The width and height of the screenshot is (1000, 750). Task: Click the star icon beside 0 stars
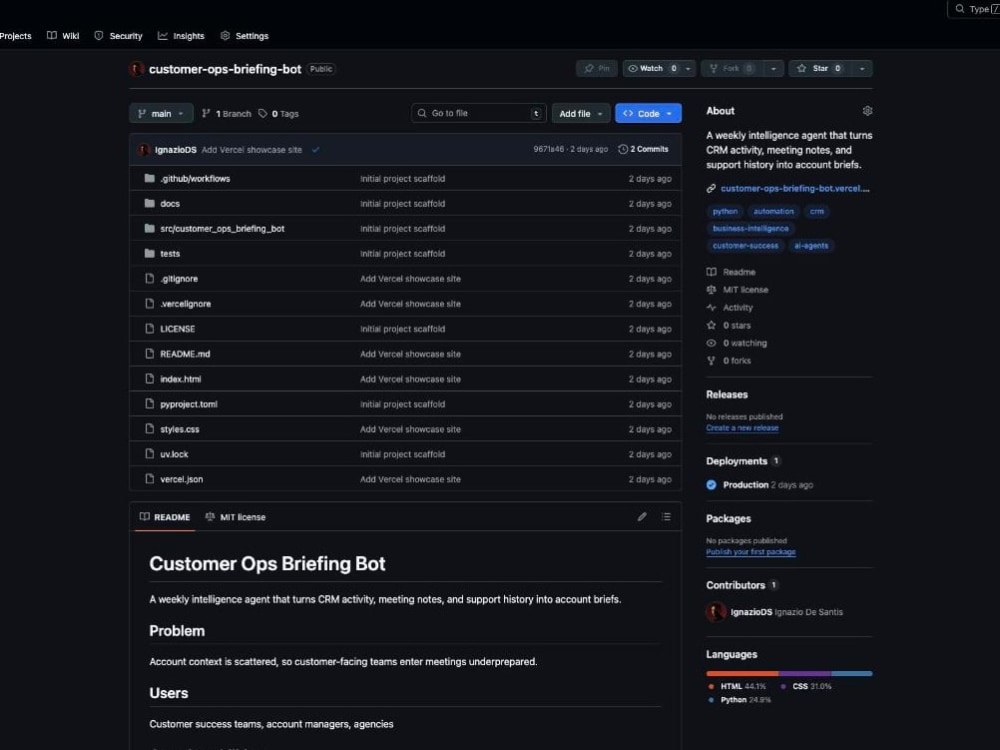click(711, 325)
